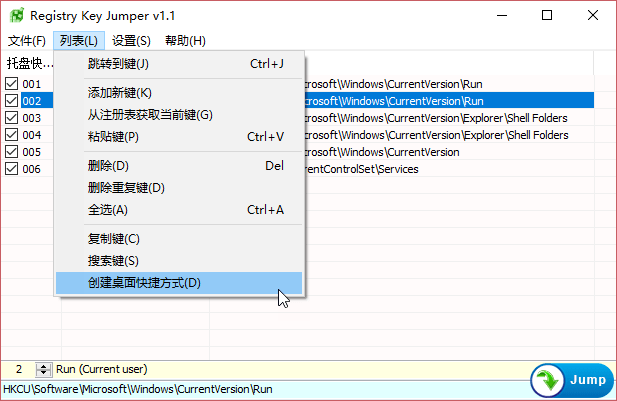Choose 搜索键(S) menu entry
Image resolution: width=617 pixels, height=401 pixels.
[x=179, y=261]
